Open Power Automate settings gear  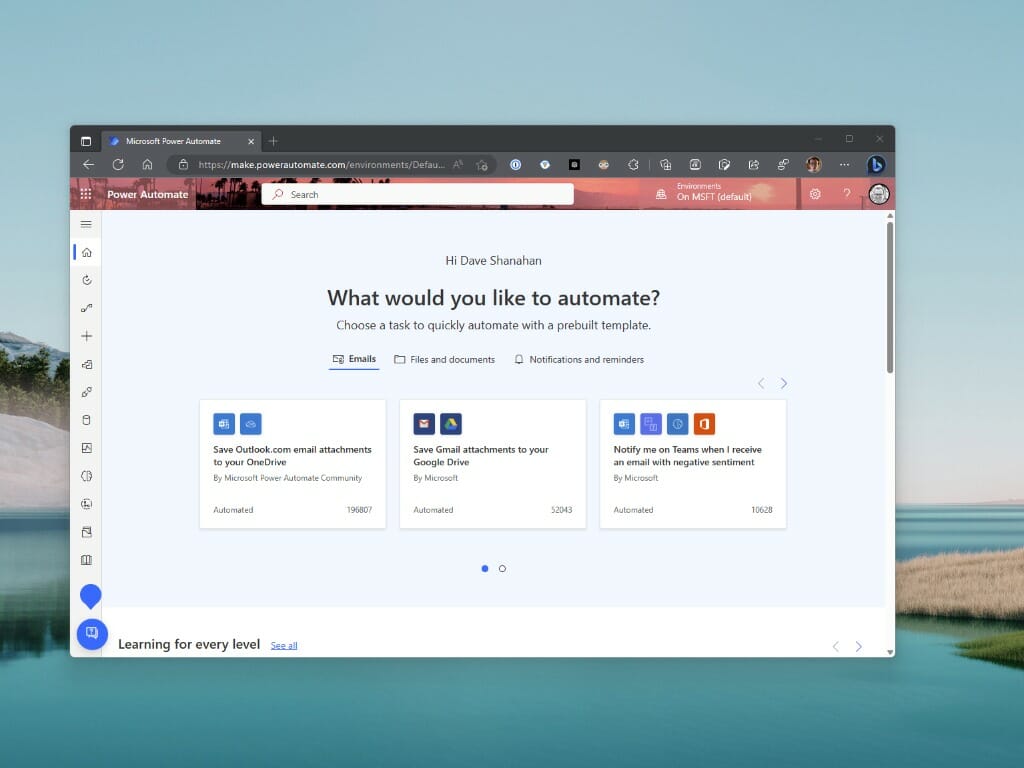click(x=815, y=194)
